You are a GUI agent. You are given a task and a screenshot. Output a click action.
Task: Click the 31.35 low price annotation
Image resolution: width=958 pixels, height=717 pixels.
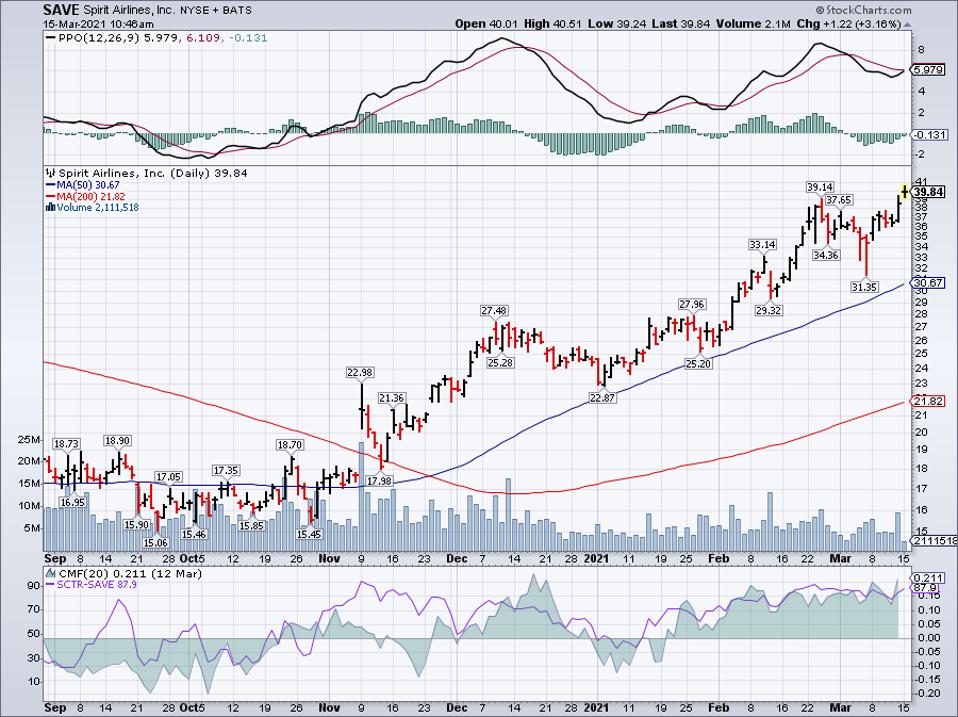(865, 286)
